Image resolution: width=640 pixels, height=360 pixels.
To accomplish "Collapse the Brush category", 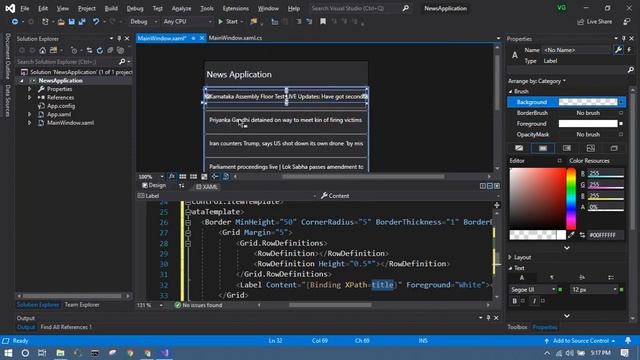I will coord(510,91).
